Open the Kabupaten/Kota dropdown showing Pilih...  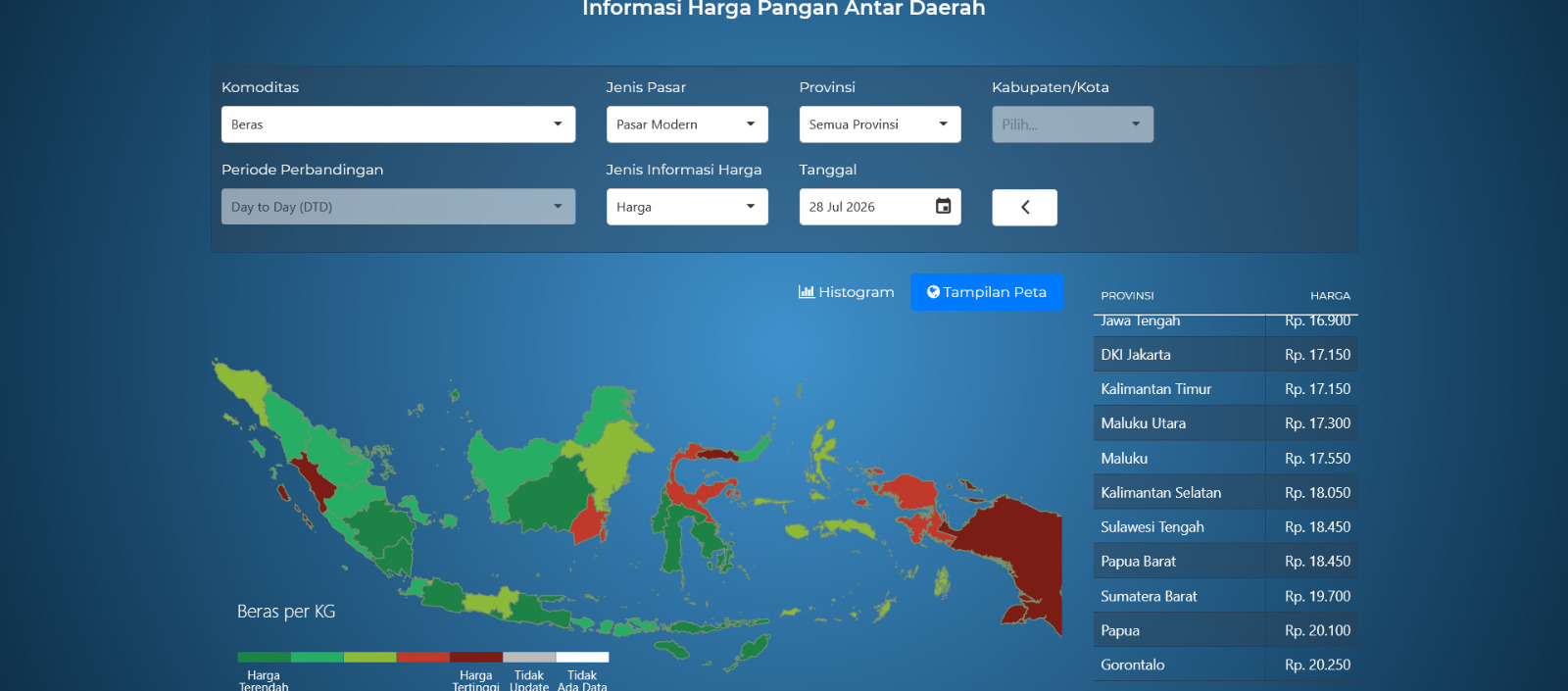pos(1072,124)
